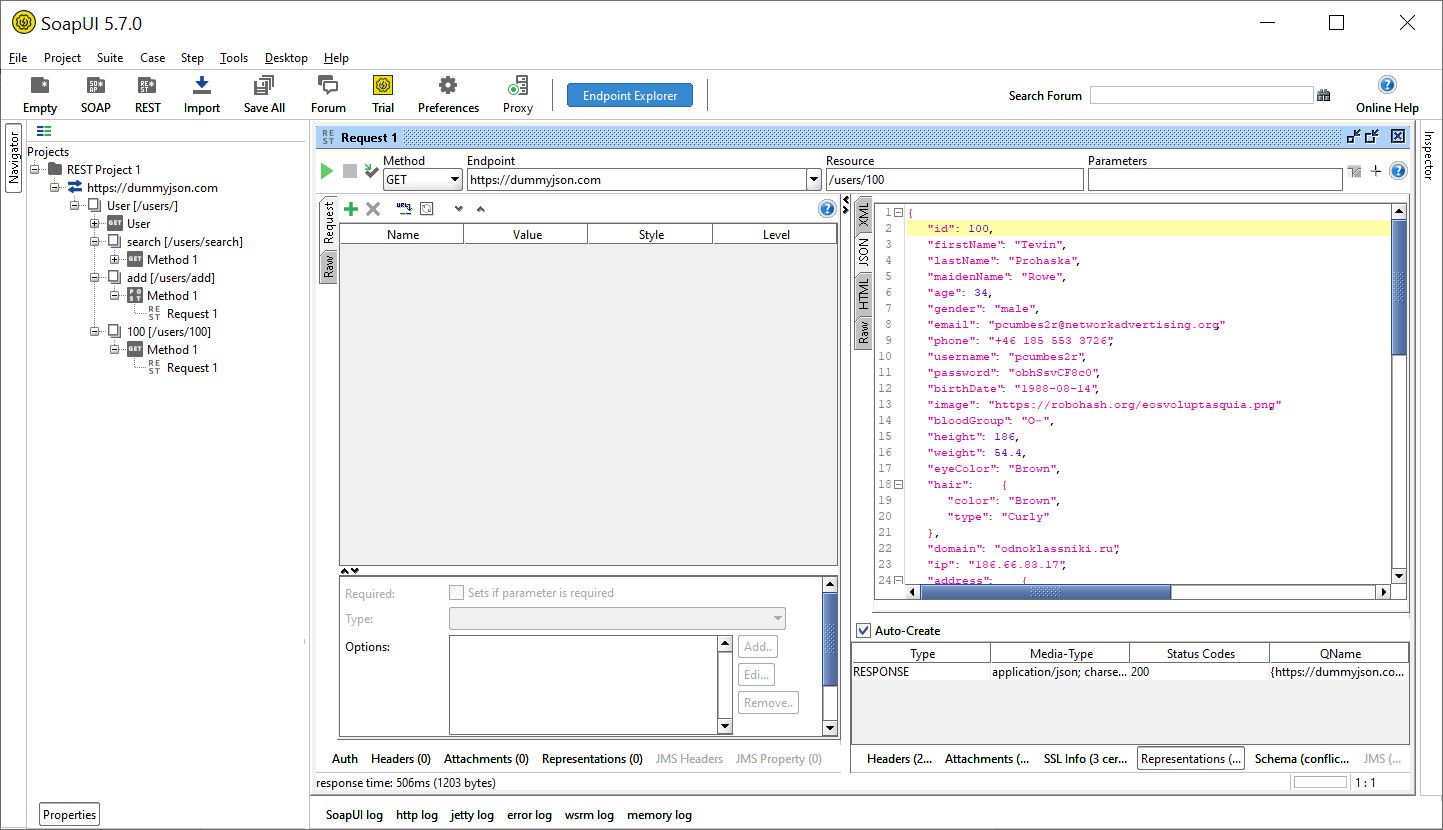Open the Endpoint dropdown list
This screenshot has width=1443, height=830.
click(x=813, y=180)
